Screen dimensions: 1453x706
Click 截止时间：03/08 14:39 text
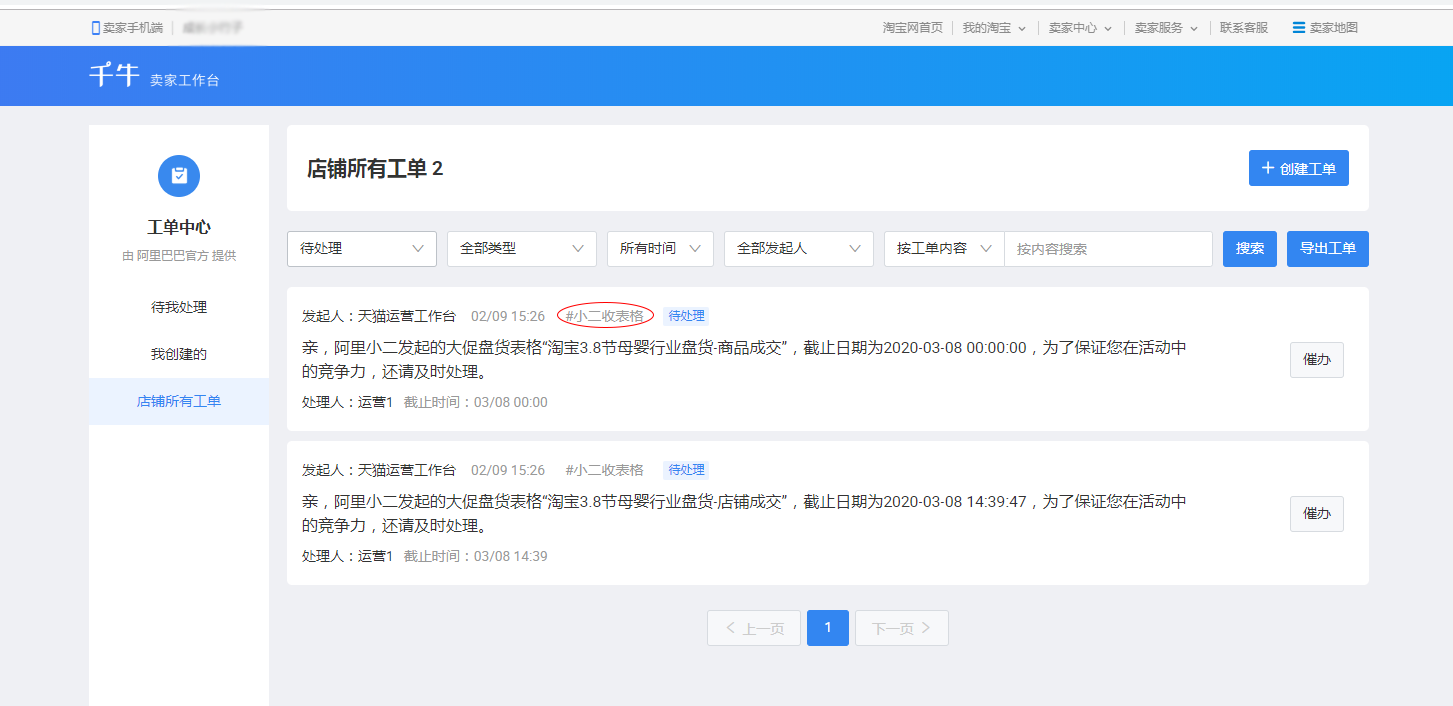point(476,556)
